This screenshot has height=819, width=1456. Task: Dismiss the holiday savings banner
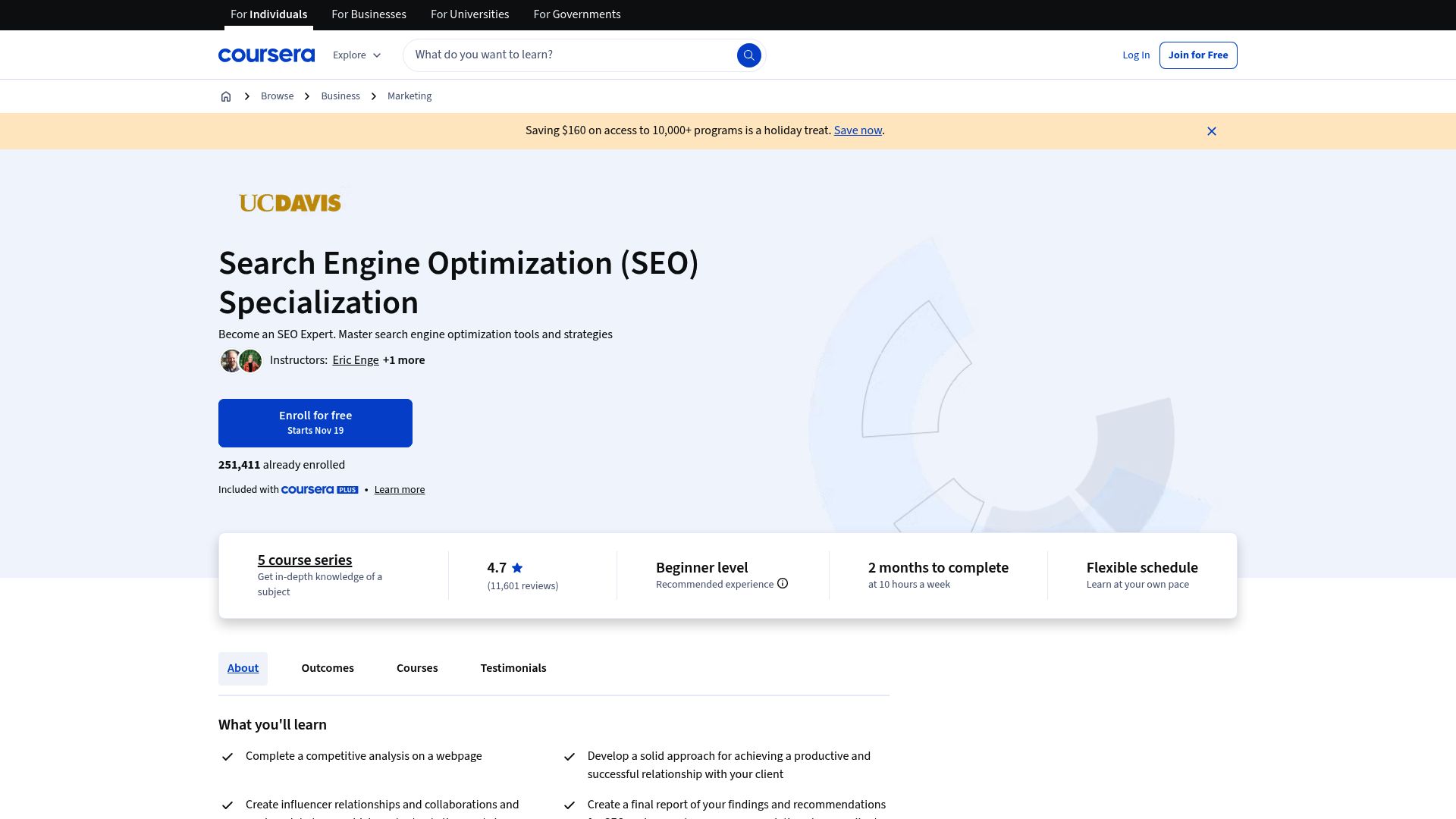tap(1211, 130)
